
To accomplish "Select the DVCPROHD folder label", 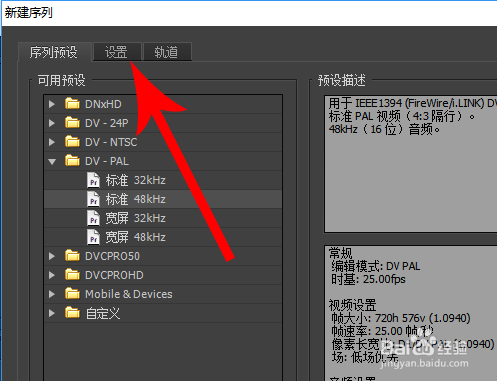I will (x=114, y=275).
